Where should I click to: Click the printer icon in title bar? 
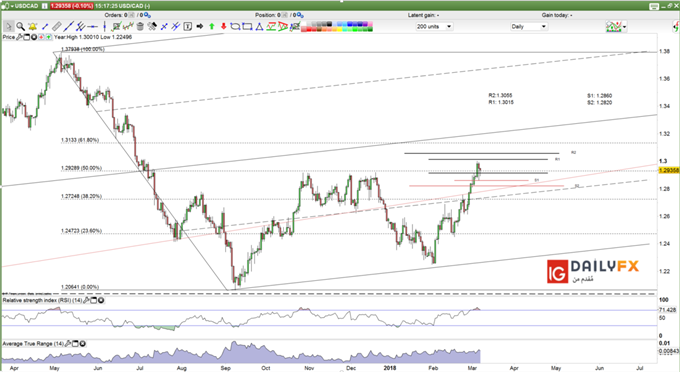click(x=654, y=6)
